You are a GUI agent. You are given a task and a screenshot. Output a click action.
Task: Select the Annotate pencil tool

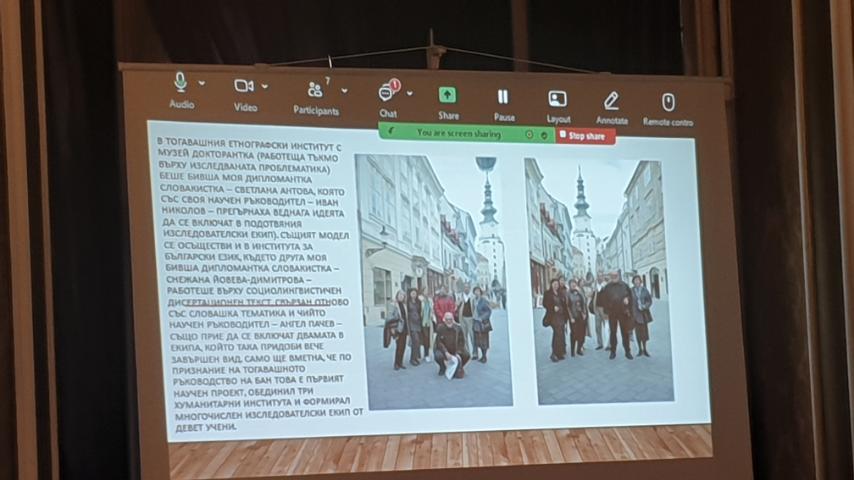click(x=611, y=101)
